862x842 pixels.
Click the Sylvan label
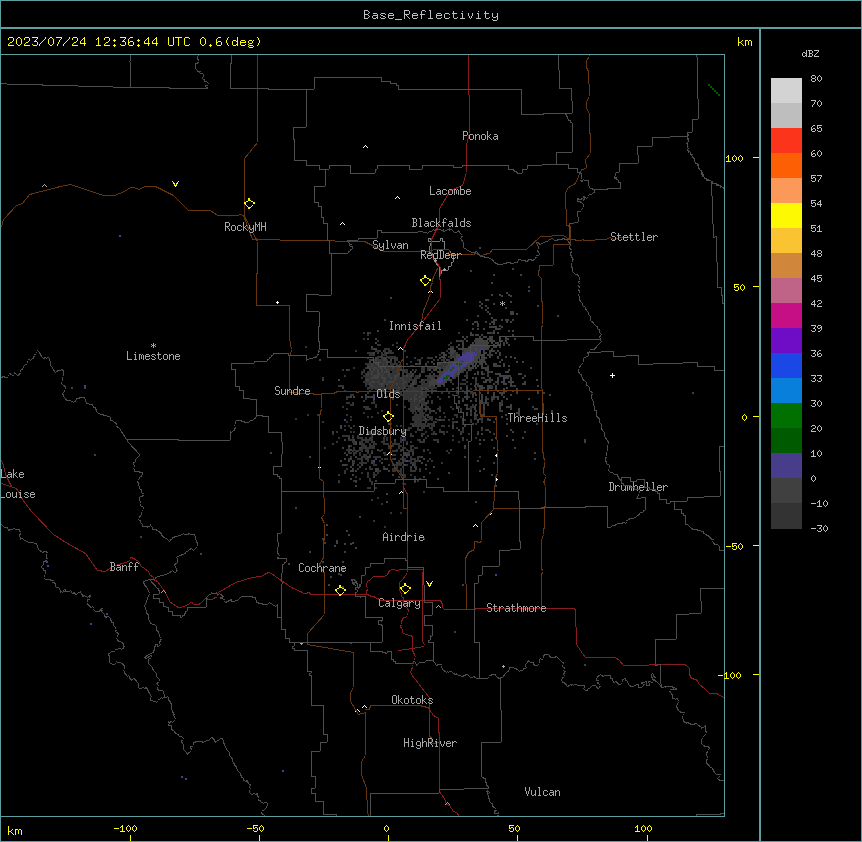[390, 245]
